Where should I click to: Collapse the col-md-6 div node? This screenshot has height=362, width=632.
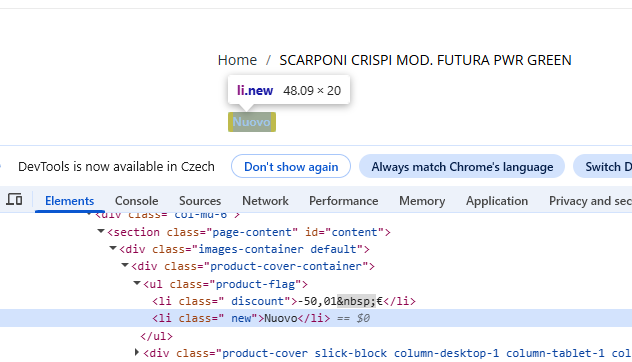click(89, 214)
